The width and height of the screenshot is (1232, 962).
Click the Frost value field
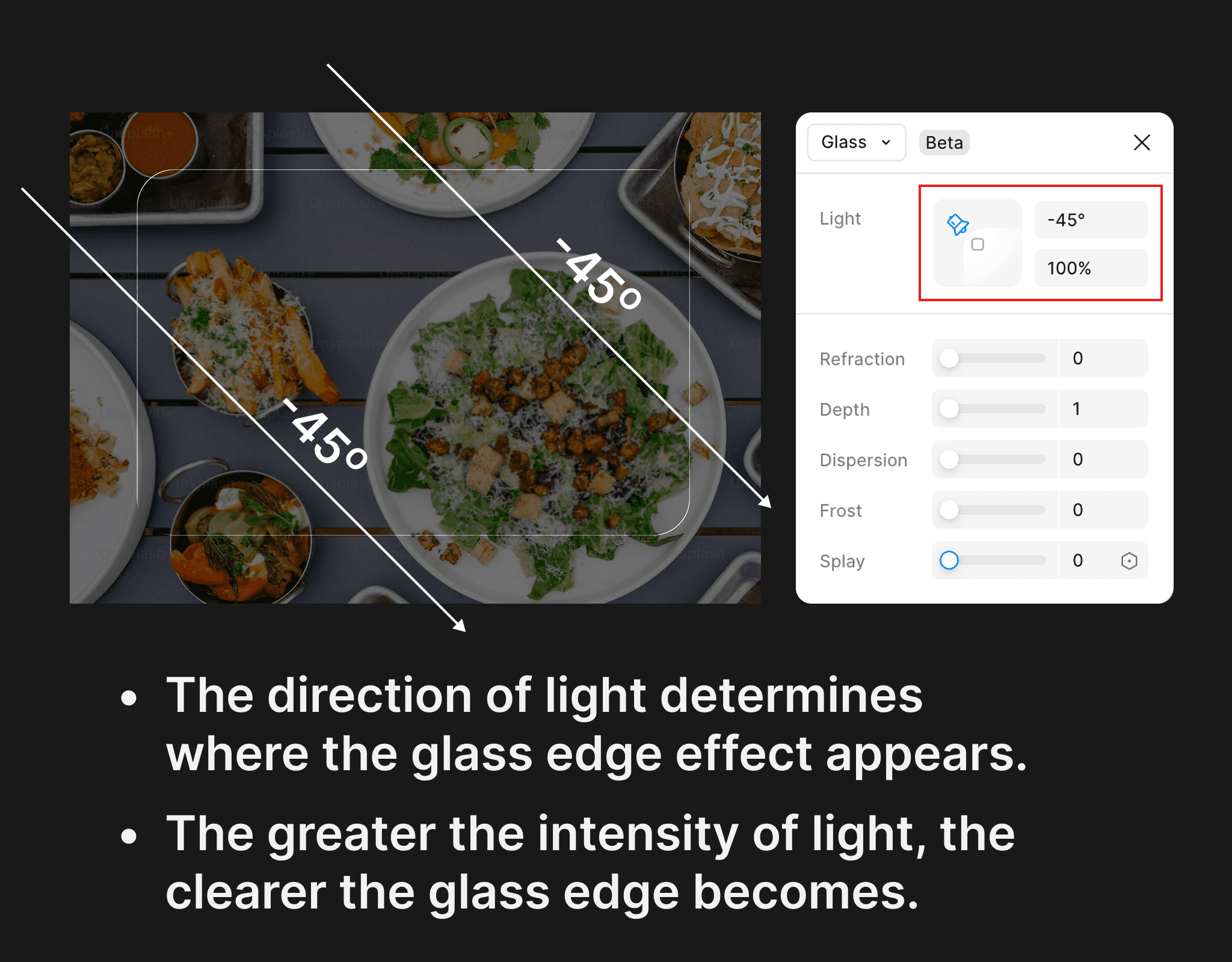point(1103,510)
